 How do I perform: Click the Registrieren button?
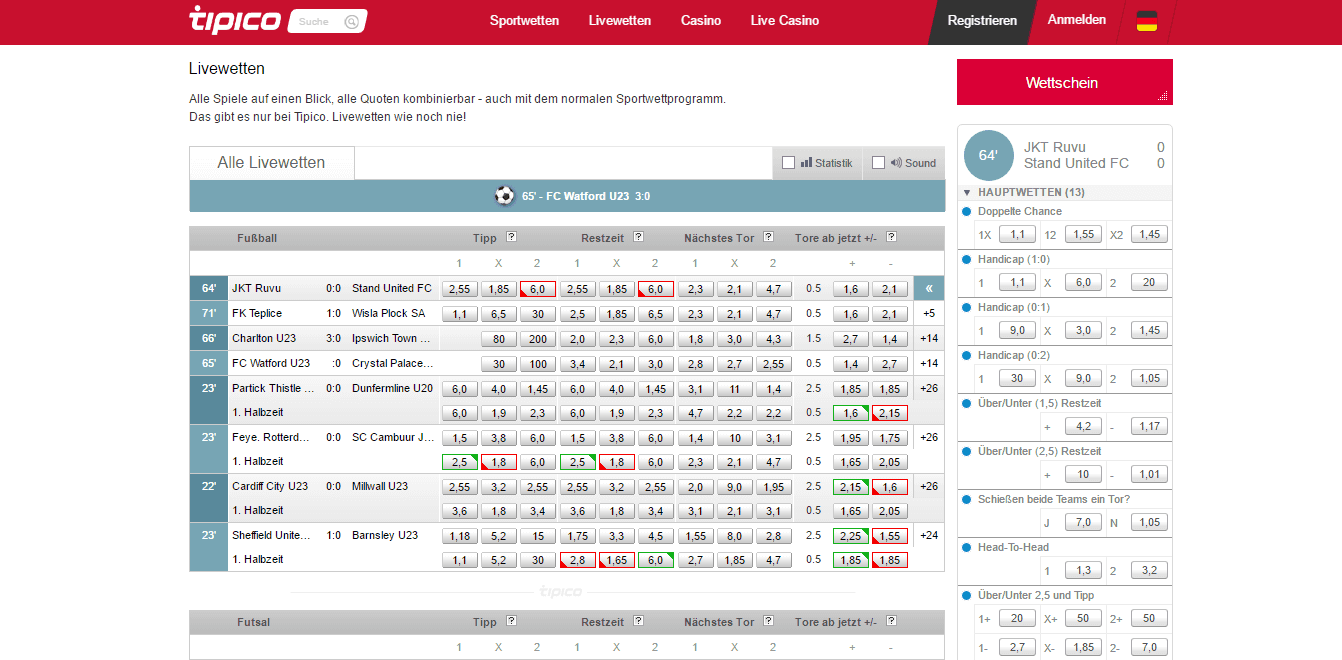click(x=982, y=21)
